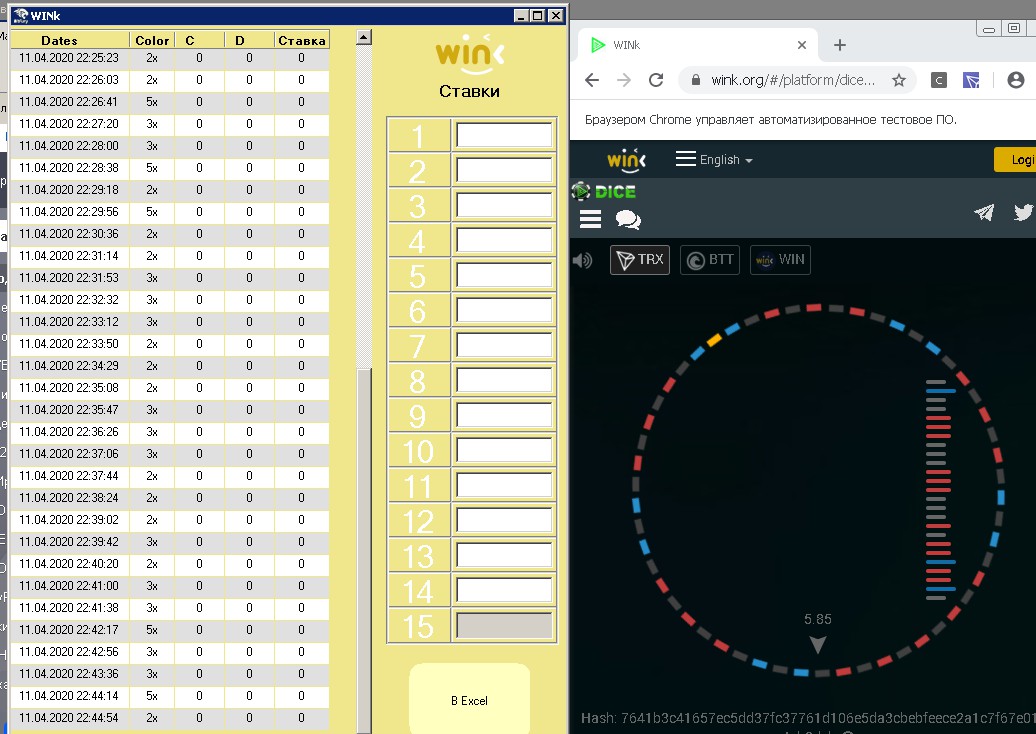The height and width of the screenshot is (734, 1036).
Task: Select row 11.04.2020 22:40:20
Action: [x=170, y=564]
